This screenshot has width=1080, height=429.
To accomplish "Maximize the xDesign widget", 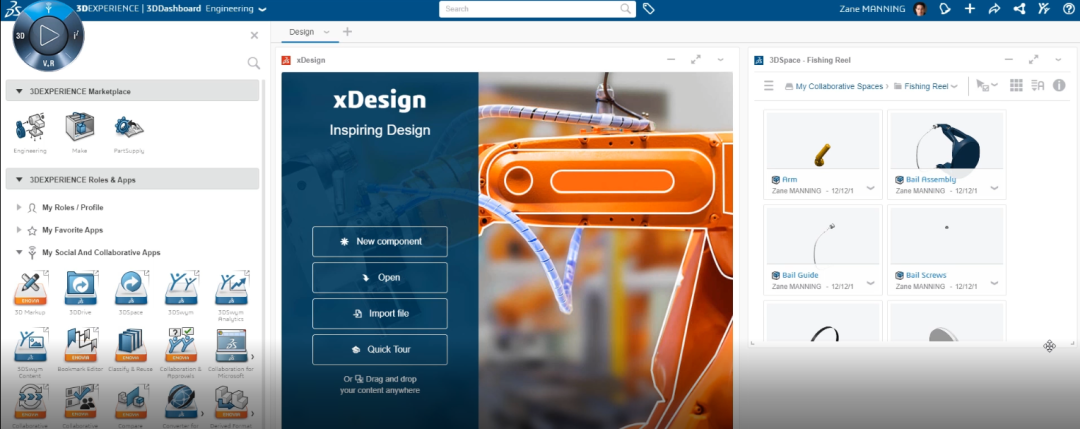I will coord(696,60).
